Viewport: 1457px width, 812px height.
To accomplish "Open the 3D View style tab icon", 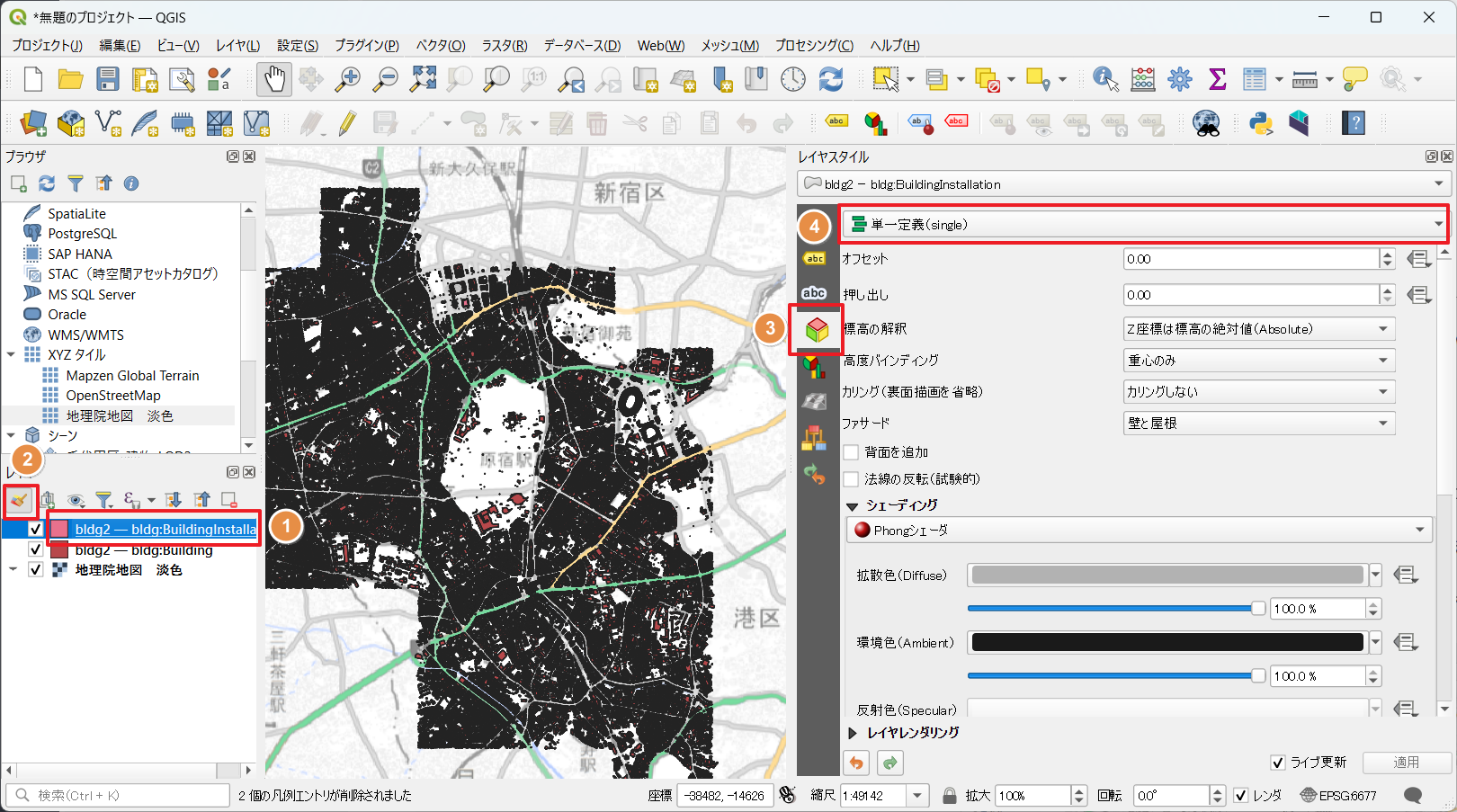I will (816, 330).
